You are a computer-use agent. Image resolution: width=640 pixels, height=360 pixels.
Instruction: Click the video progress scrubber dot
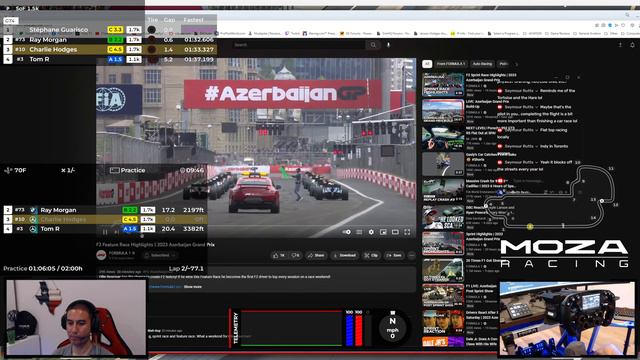click(142, 236)
